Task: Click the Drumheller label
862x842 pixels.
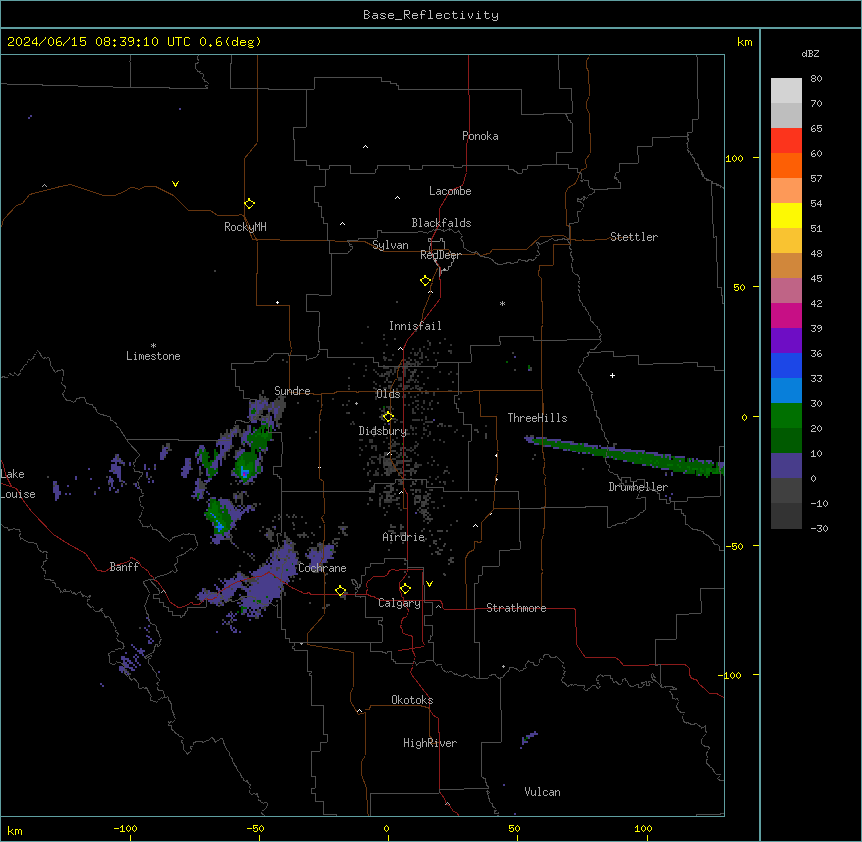Action: [x=638, y=487]
